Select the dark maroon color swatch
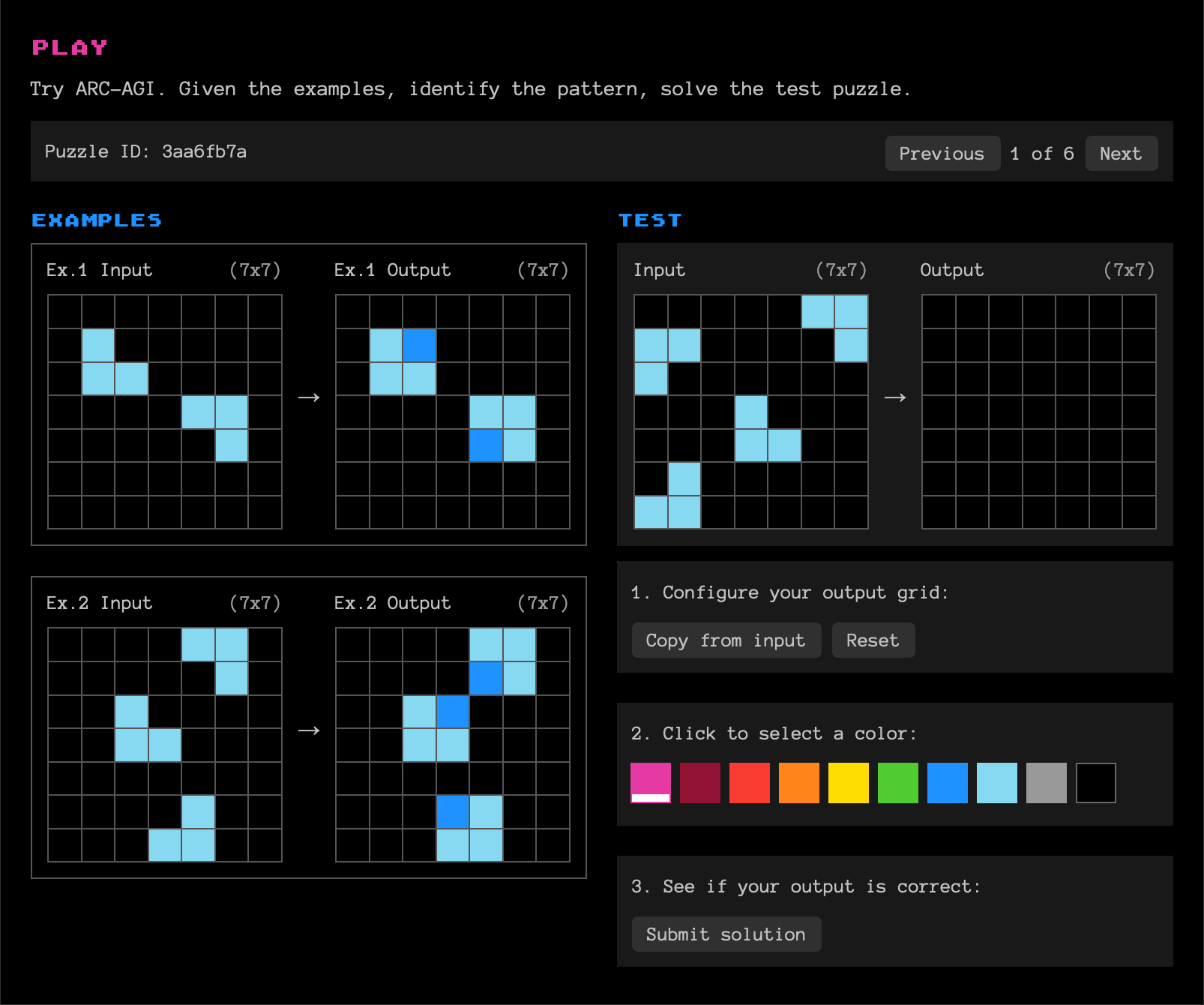This screenshot has height=1005, width=1204. click(x=700, y=783)
